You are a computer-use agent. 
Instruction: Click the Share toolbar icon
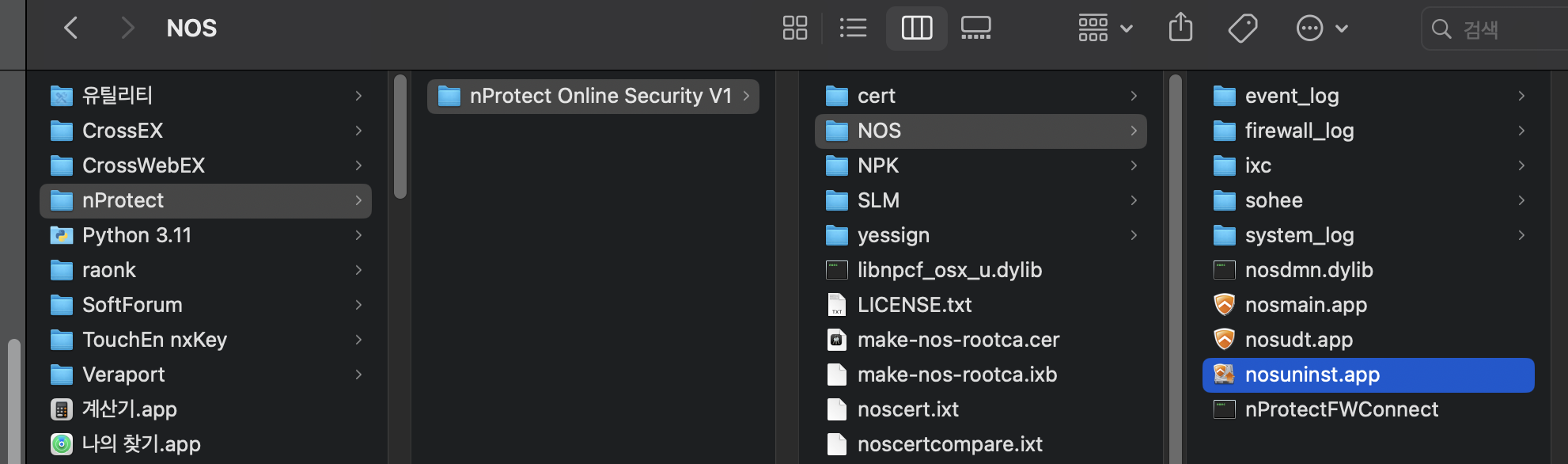tap(1180, 28)
